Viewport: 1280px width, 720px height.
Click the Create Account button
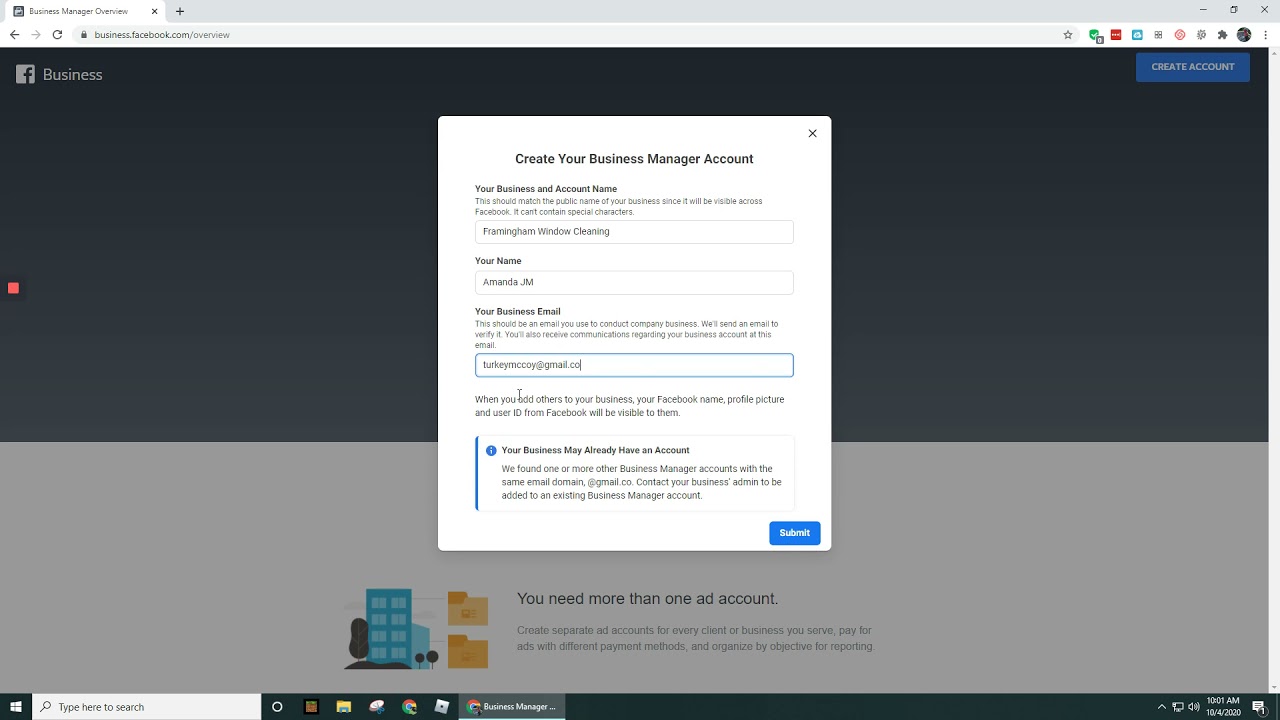click(x=1193, y=67)
